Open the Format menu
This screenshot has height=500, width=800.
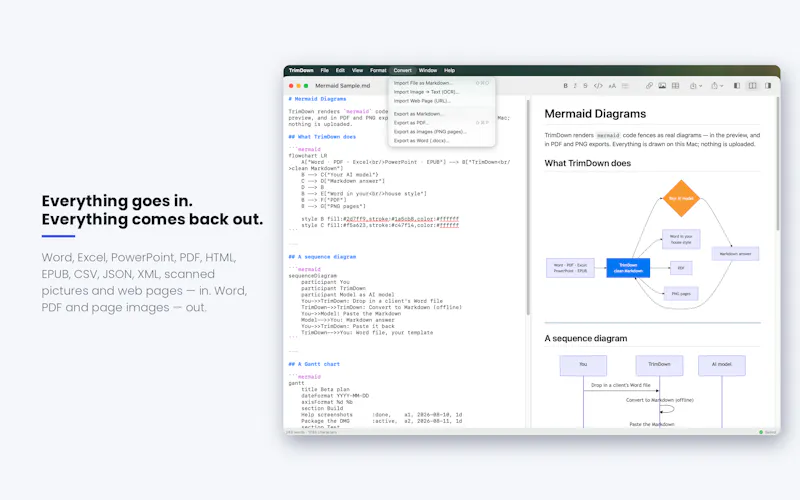pyautogui.click(x=378, y=70)
